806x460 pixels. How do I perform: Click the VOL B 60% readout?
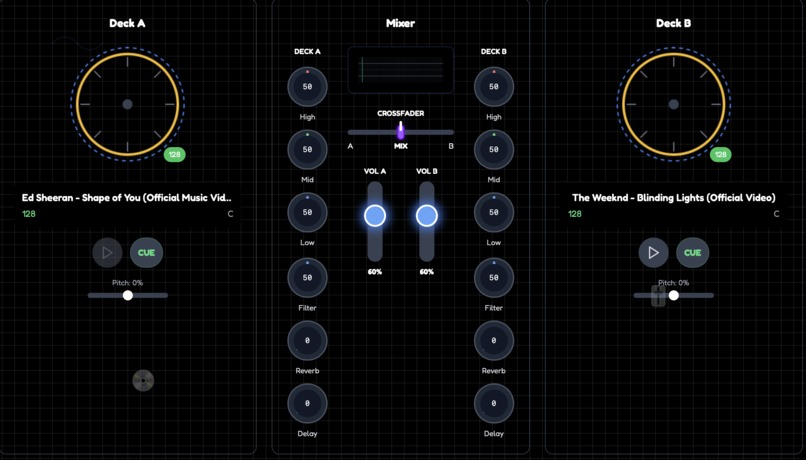pos(427,271)
